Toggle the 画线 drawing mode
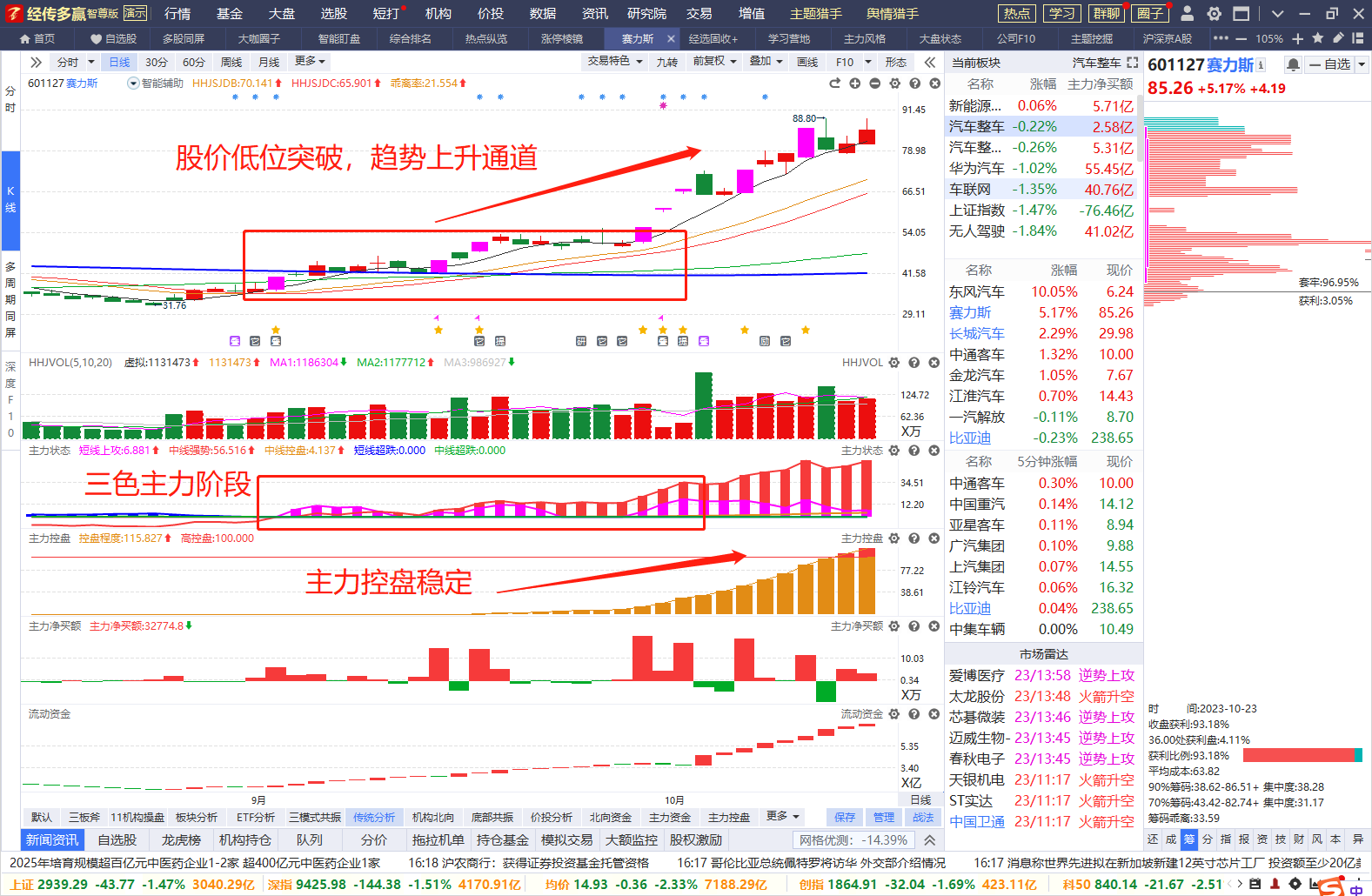1372x896 pixels. [807, 62]
